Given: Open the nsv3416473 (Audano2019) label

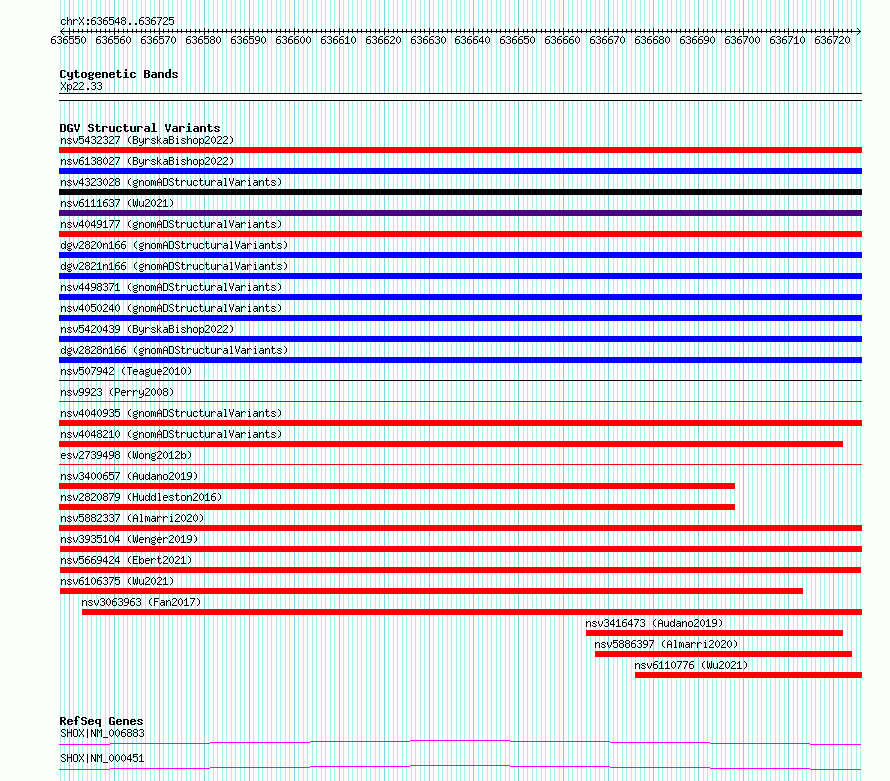Looking at the screenshot, I should pos(654,623).
